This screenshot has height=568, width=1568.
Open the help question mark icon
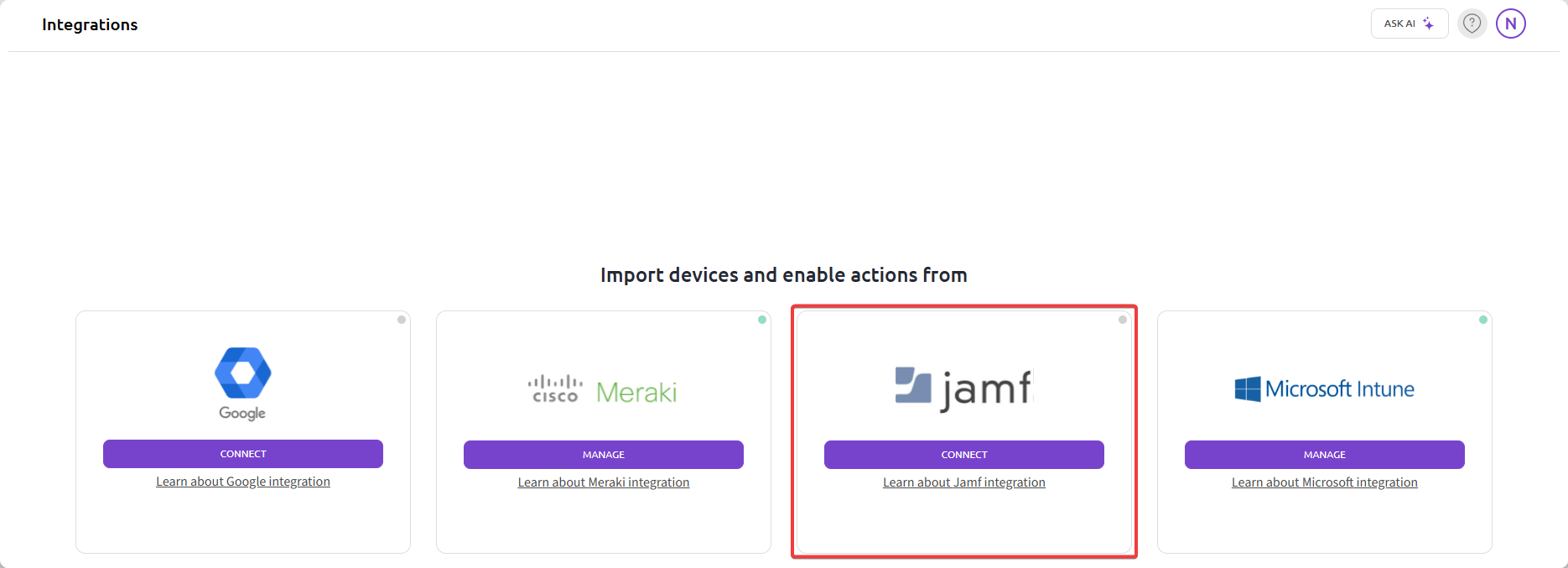[x=1472, y=23]
